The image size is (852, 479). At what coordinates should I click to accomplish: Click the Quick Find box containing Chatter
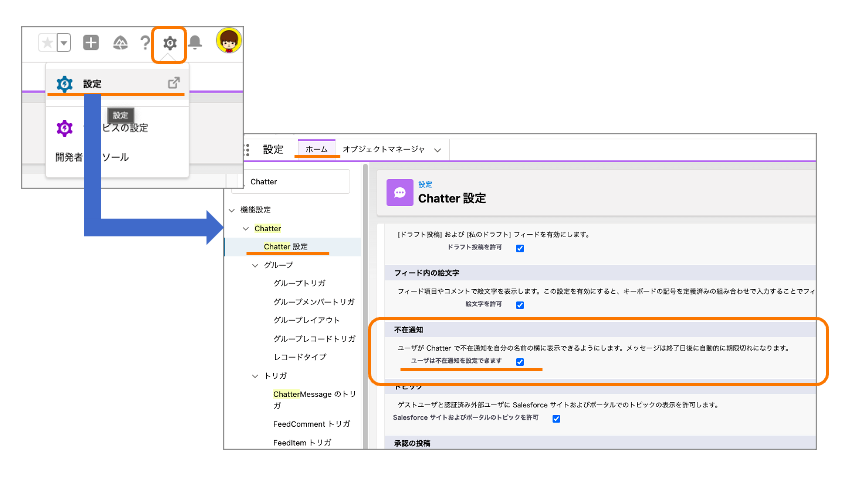tap(291, 181)
